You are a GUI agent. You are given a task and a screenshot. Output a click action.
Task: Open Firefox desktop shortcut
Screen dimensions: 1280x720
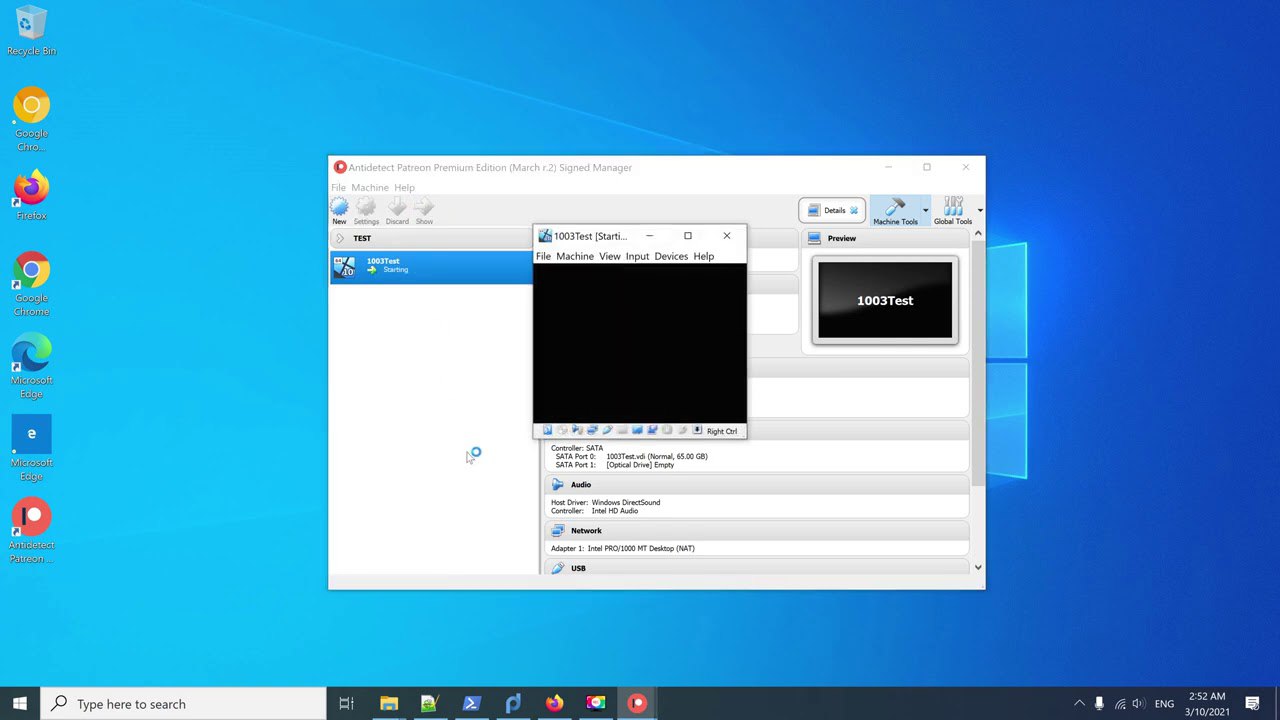(31, 195)
